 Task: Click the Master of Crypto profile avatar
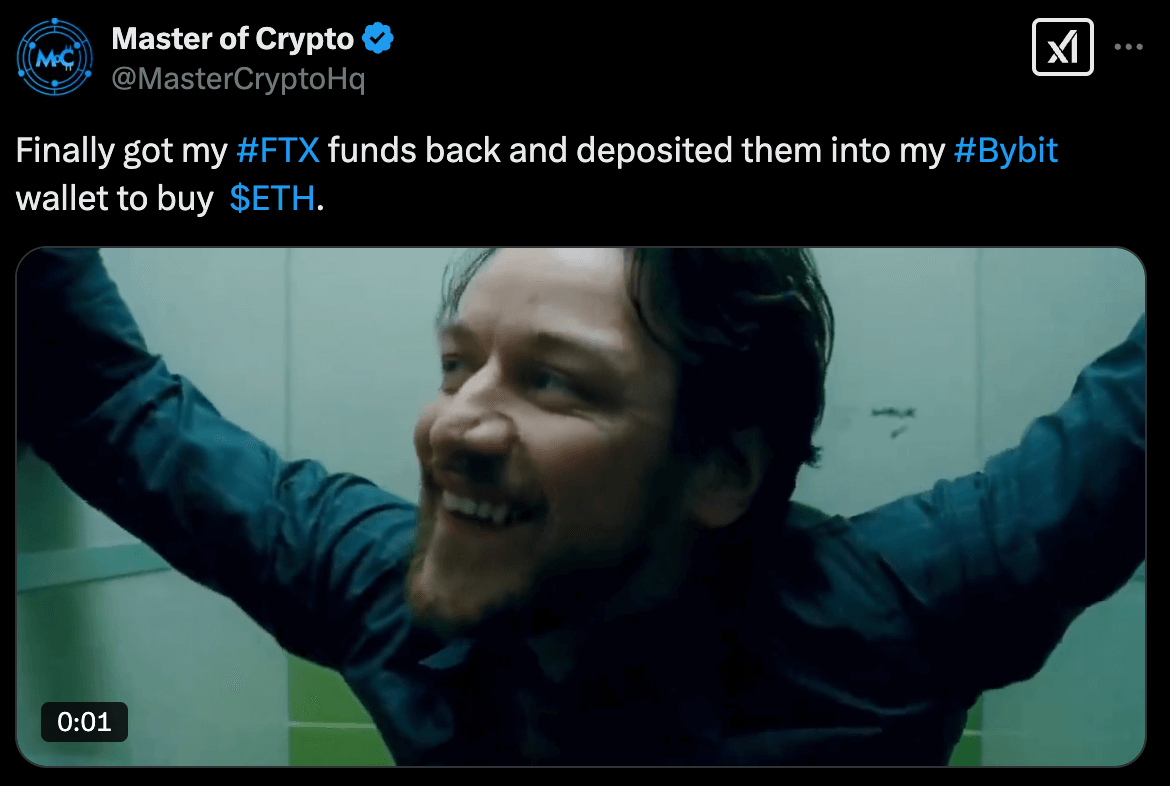(54, 57)
